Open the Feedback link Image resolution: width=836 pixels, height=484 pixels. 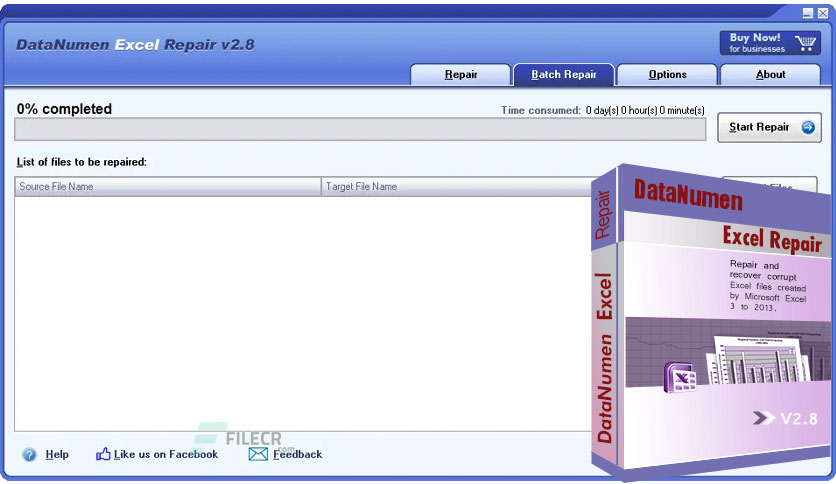298,454
